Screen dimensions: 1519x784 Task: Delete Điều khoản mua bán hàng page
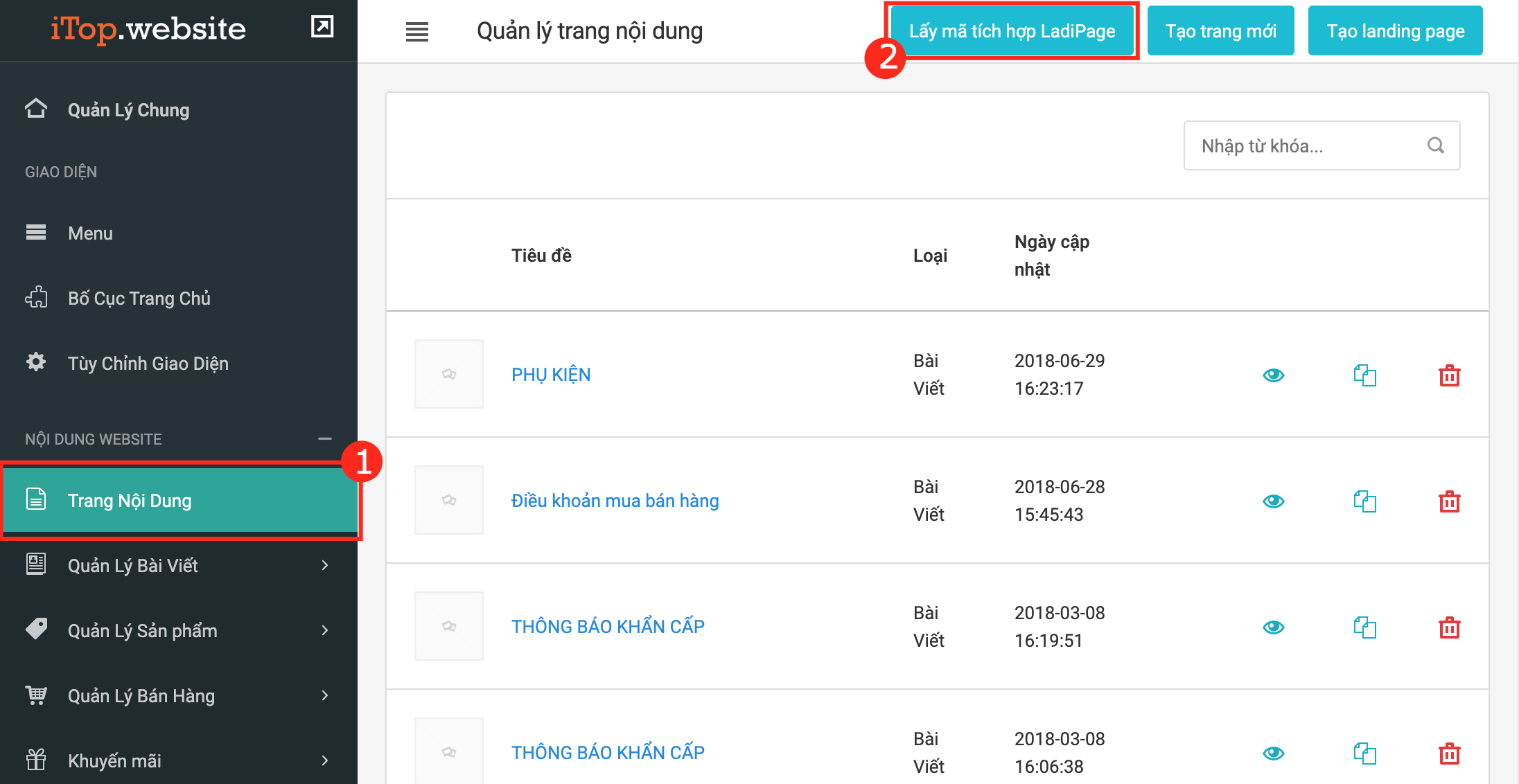coord(1449,501)
